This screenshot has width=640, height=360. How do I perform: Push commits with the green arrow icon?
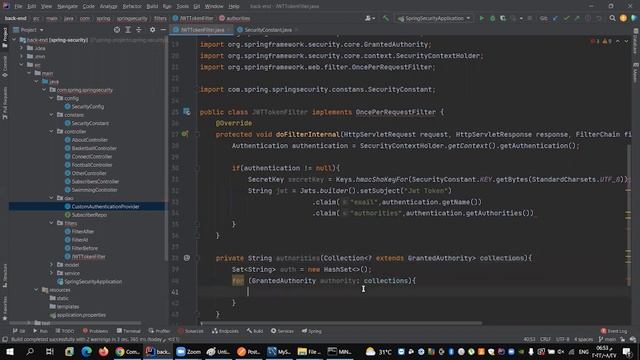click(x=577, y=18)
